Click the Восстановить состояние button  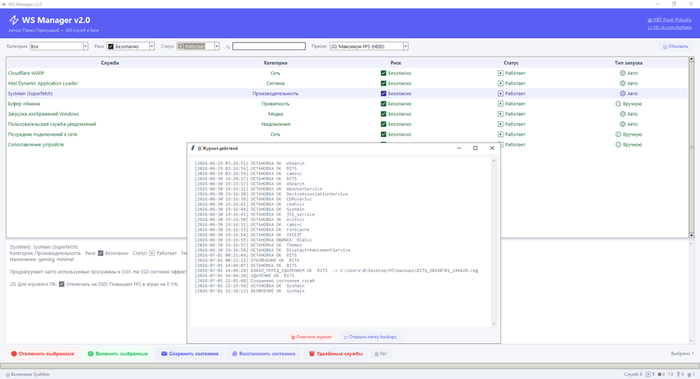(x=263, y=354)
